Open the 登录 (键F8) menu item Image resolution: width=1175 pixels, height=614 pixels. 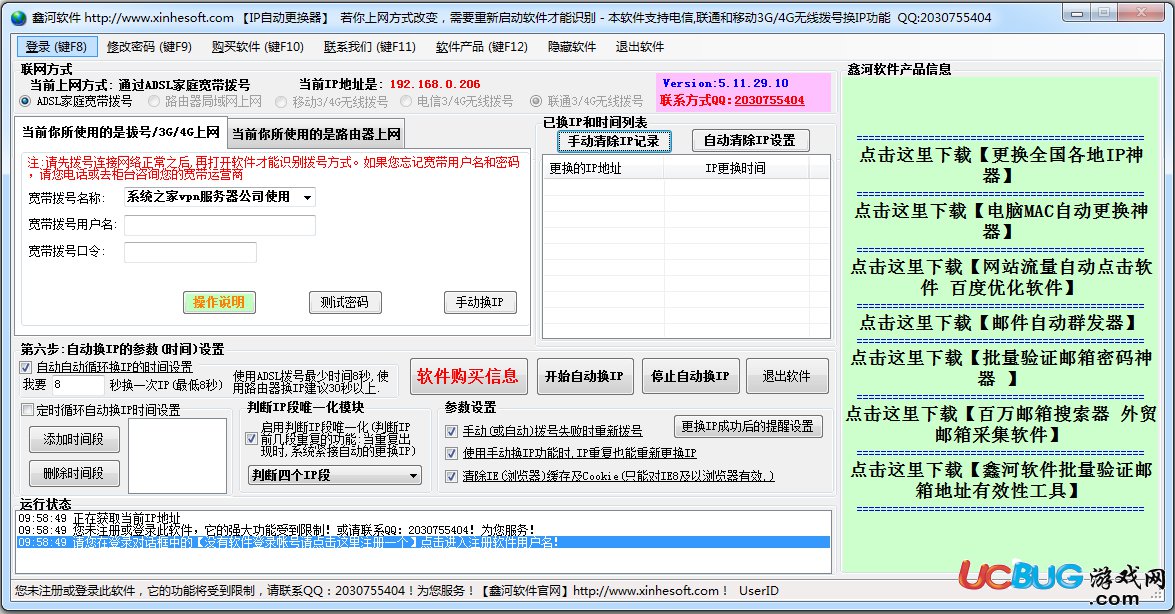coord(56,46)
